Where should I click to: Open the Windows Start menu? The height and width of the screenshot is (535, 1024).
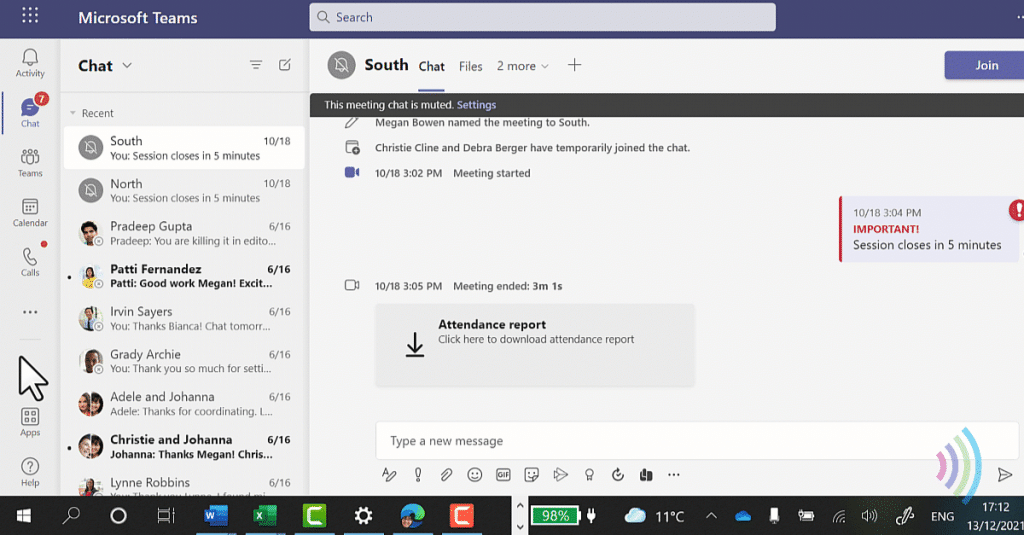(x=24, y=516)
